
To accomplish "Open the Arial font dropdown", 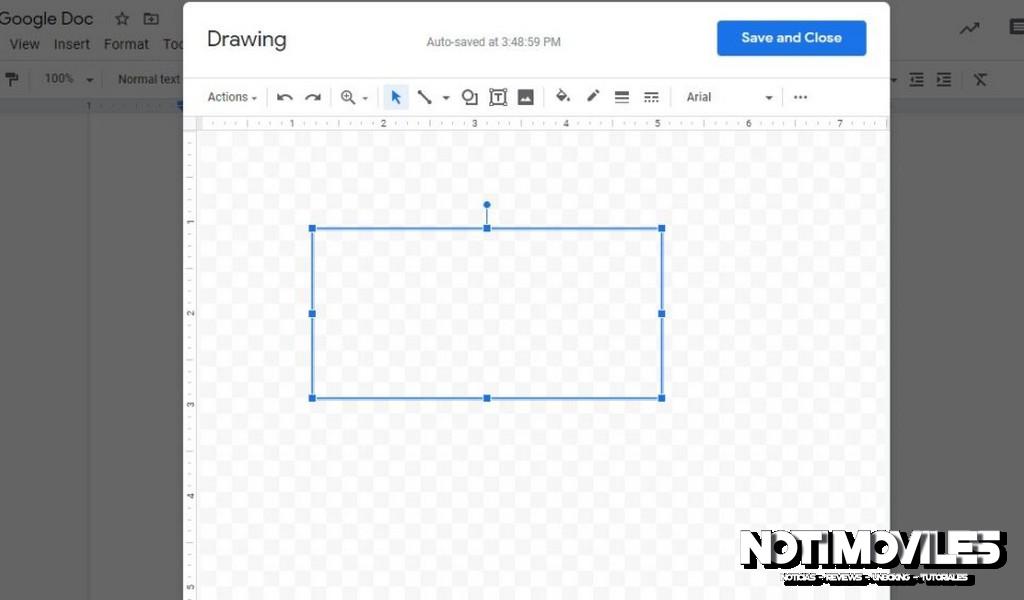I will (x=728, y=96).
